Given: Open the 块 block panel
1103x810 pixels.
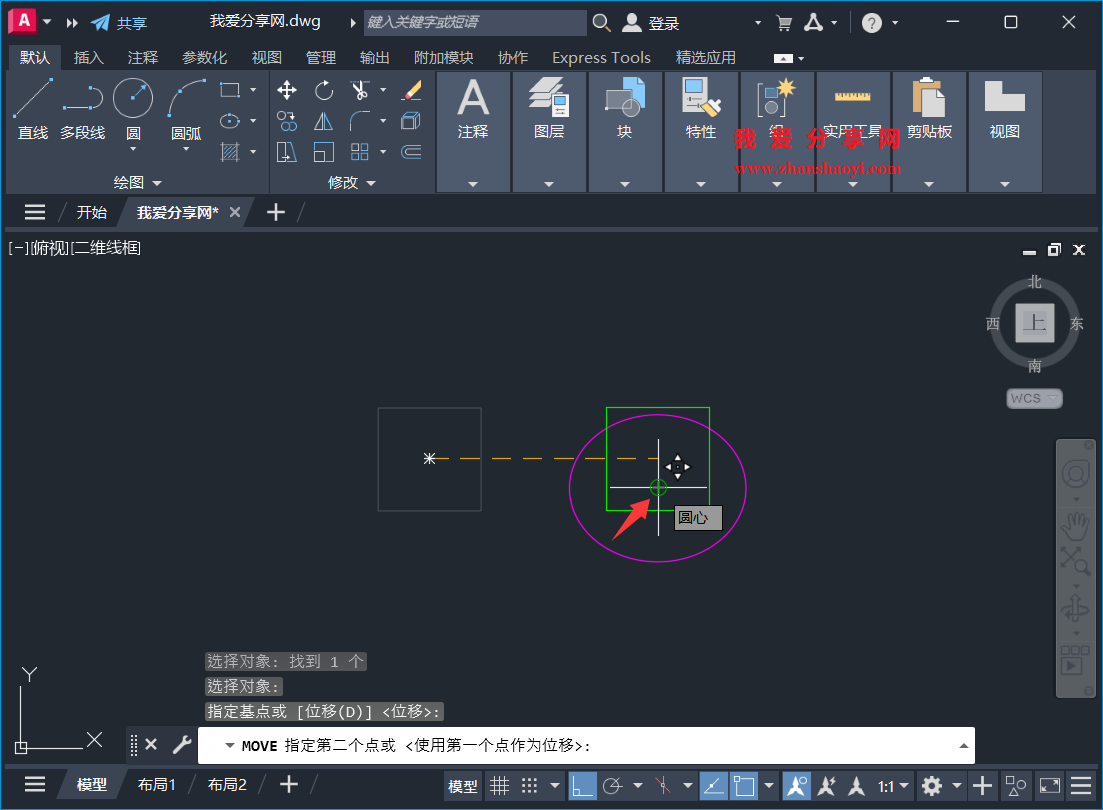Looking at the screenshot, I should (x=625, y=132).
